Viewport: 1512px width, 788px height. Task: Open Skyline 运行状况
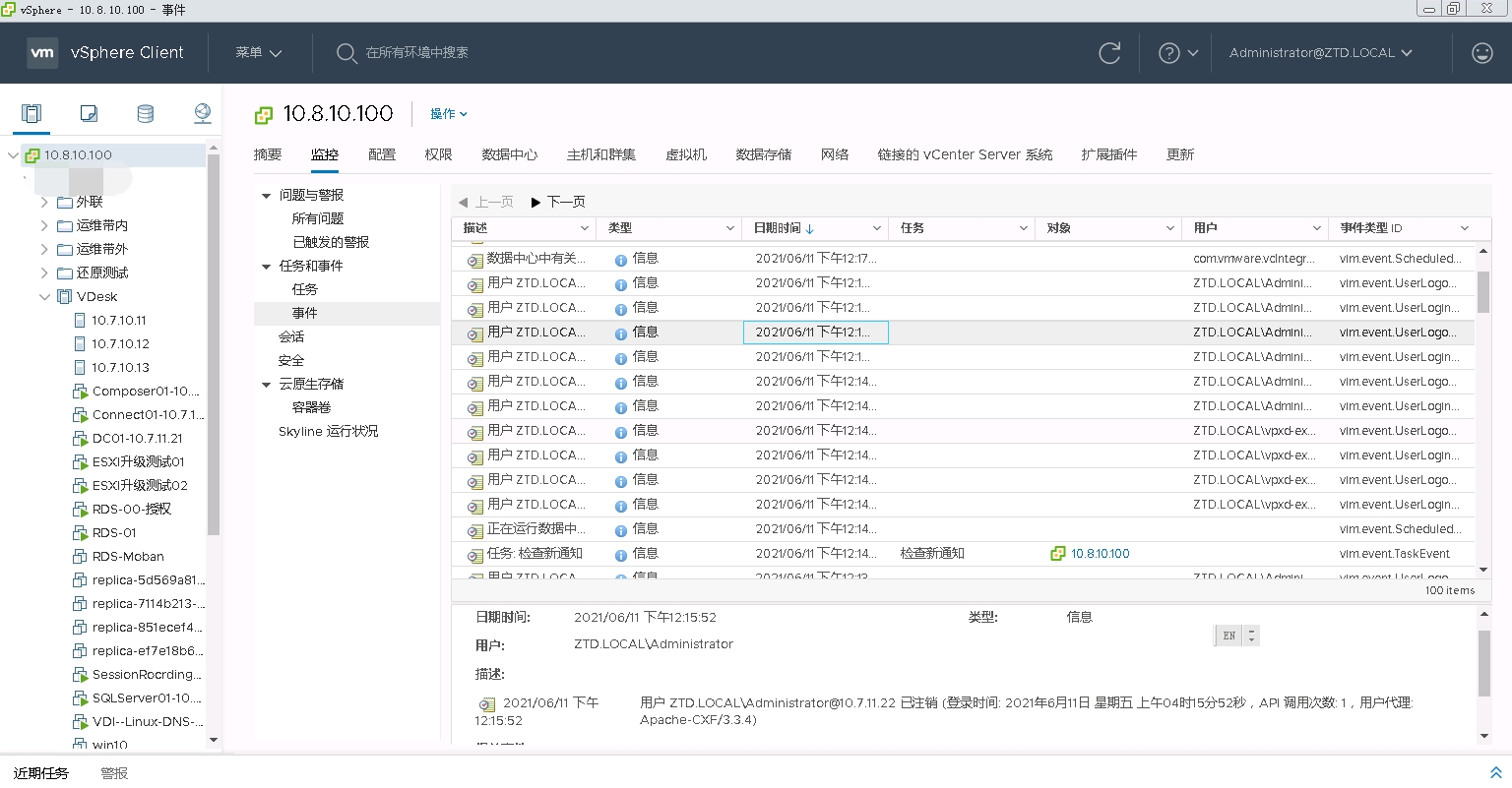328,431
